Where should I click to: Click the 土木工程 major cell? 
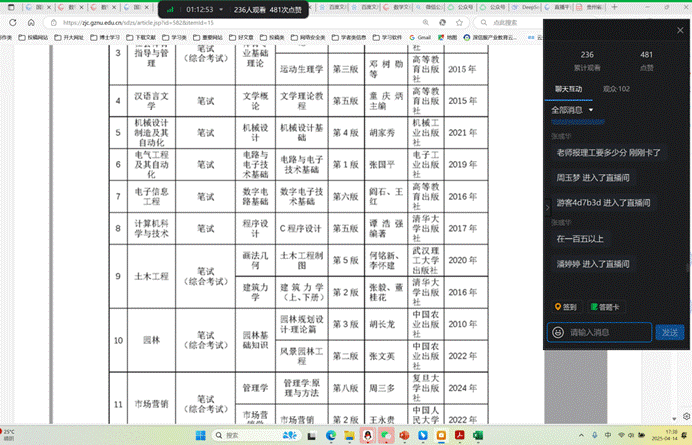coord(151,276)
